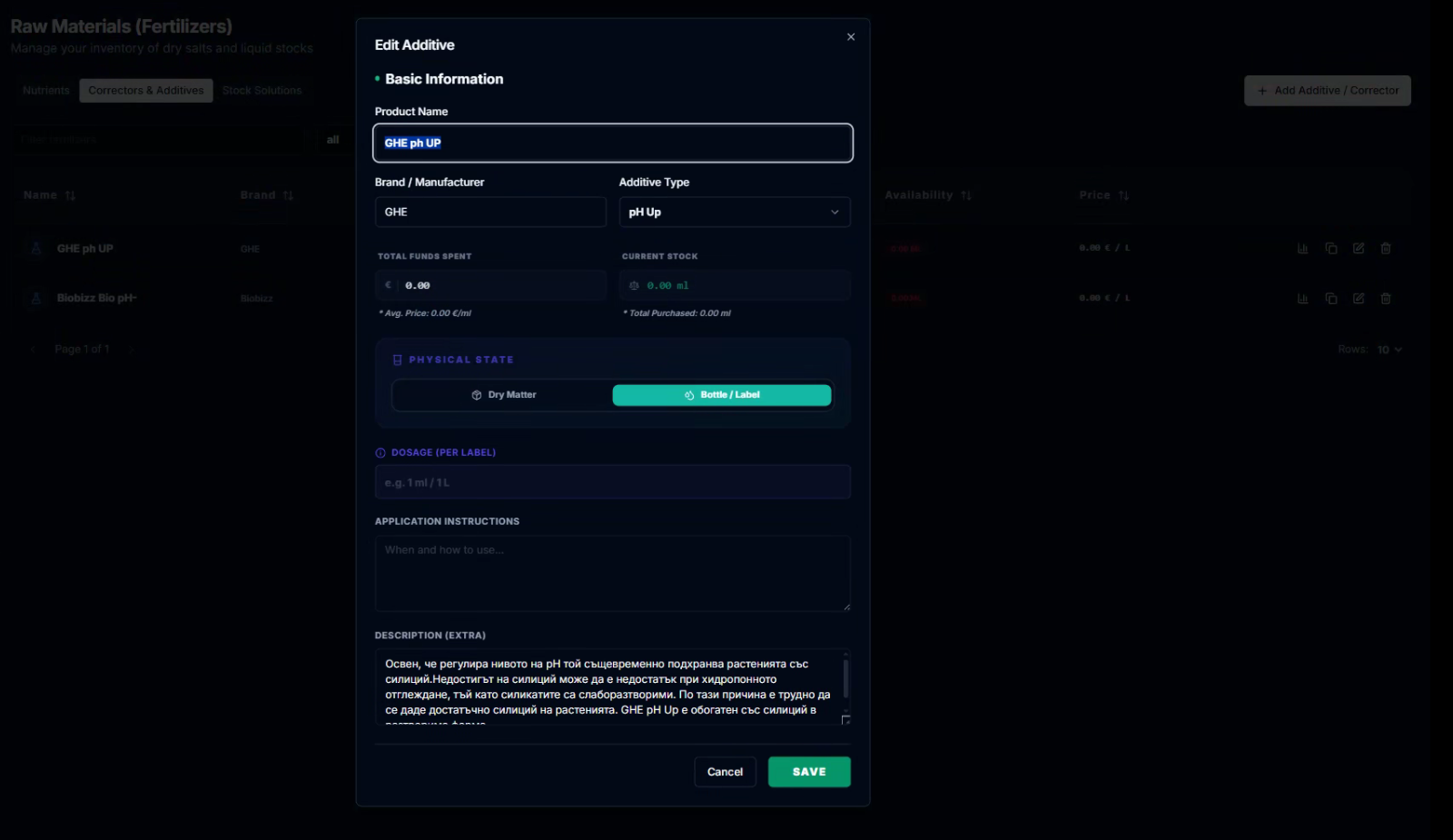
Task: Click the 'all' filter button
Action: tap(333, 140)
